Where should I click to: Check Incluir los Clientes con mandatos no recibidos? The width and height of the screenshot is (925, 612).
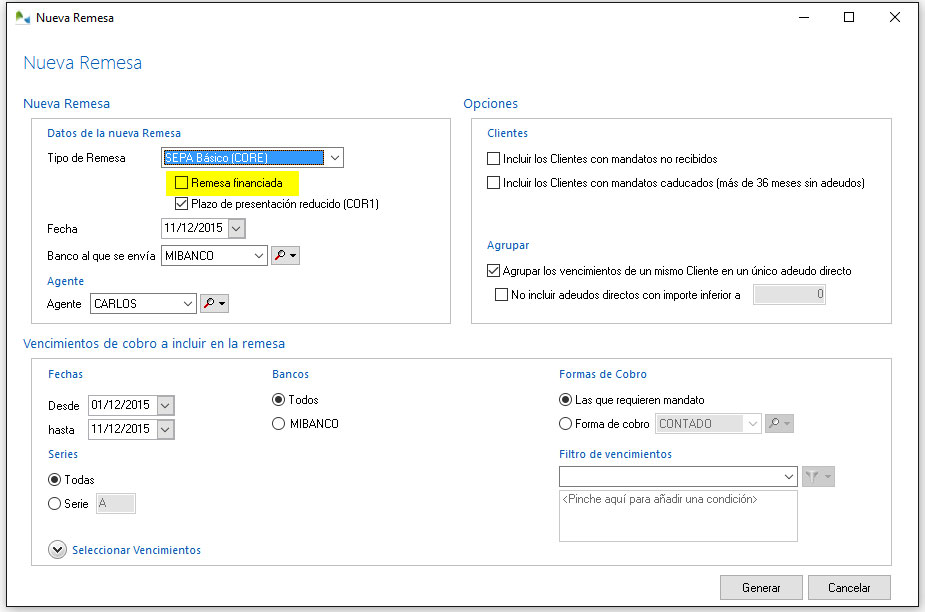493,159
